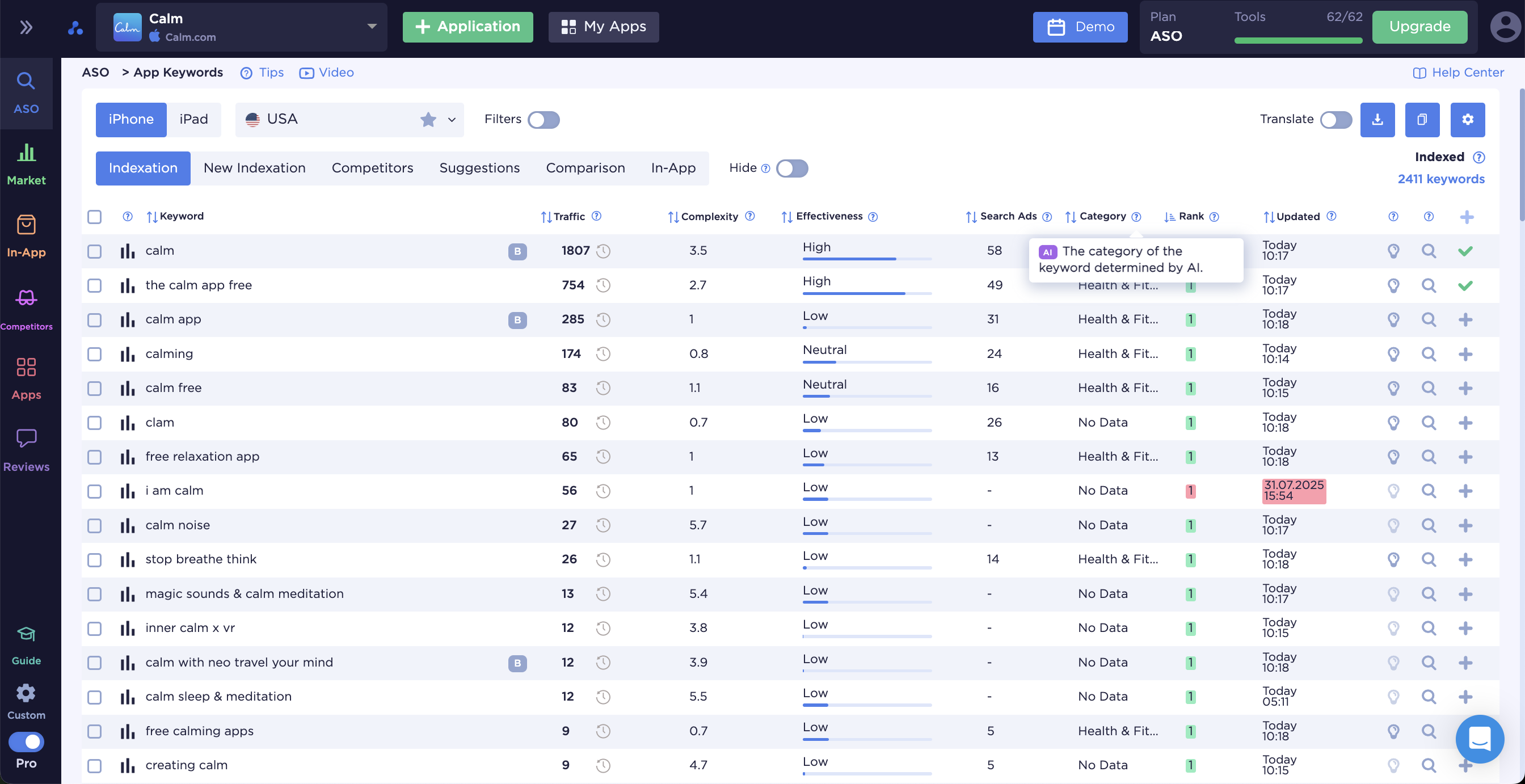Sort by Complexity column

pyautogui.click(x=703, y=217)
